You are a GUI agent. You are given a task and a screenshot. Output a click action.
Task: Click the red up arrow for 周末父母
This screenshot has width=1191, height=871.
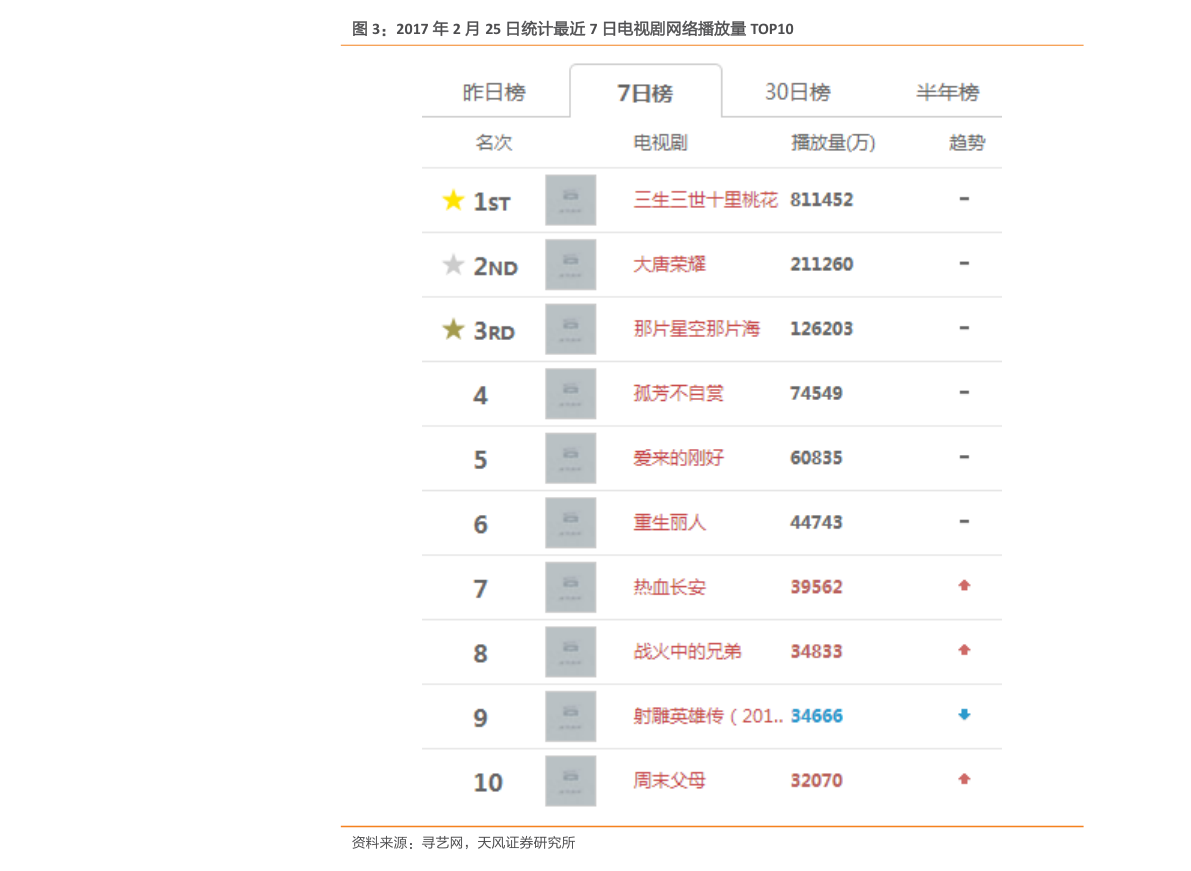pos(964,779)
